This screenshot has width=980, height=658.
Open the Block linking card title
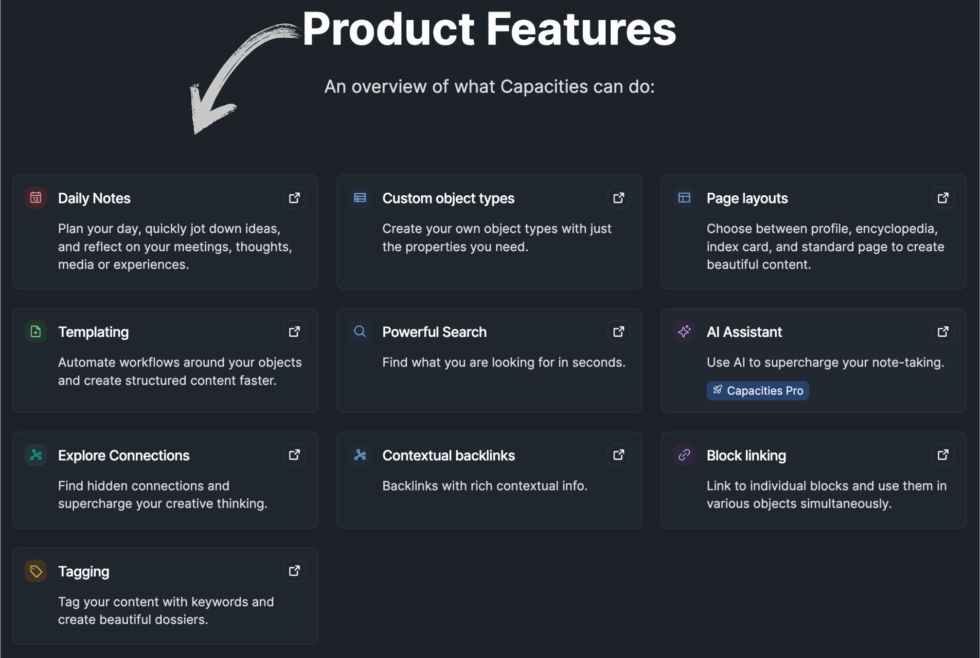click(x=746, y=455)
